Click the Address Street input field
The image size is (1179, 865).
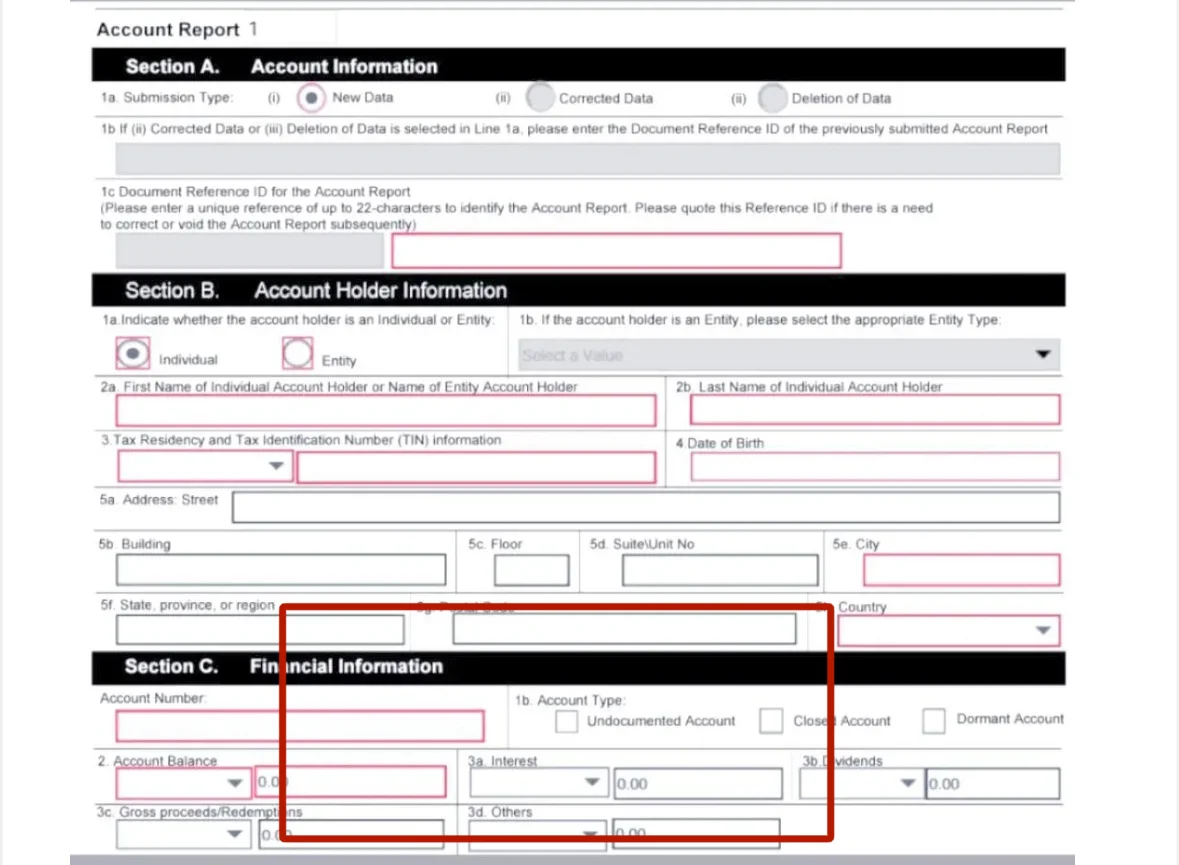(x=646, y=507)
